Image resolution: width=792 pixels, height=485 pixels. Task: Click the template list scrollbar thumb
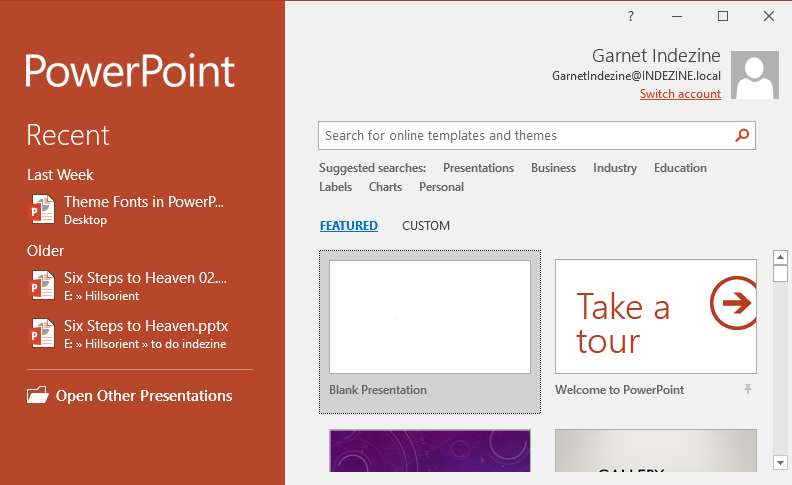(x=780, y=273)
